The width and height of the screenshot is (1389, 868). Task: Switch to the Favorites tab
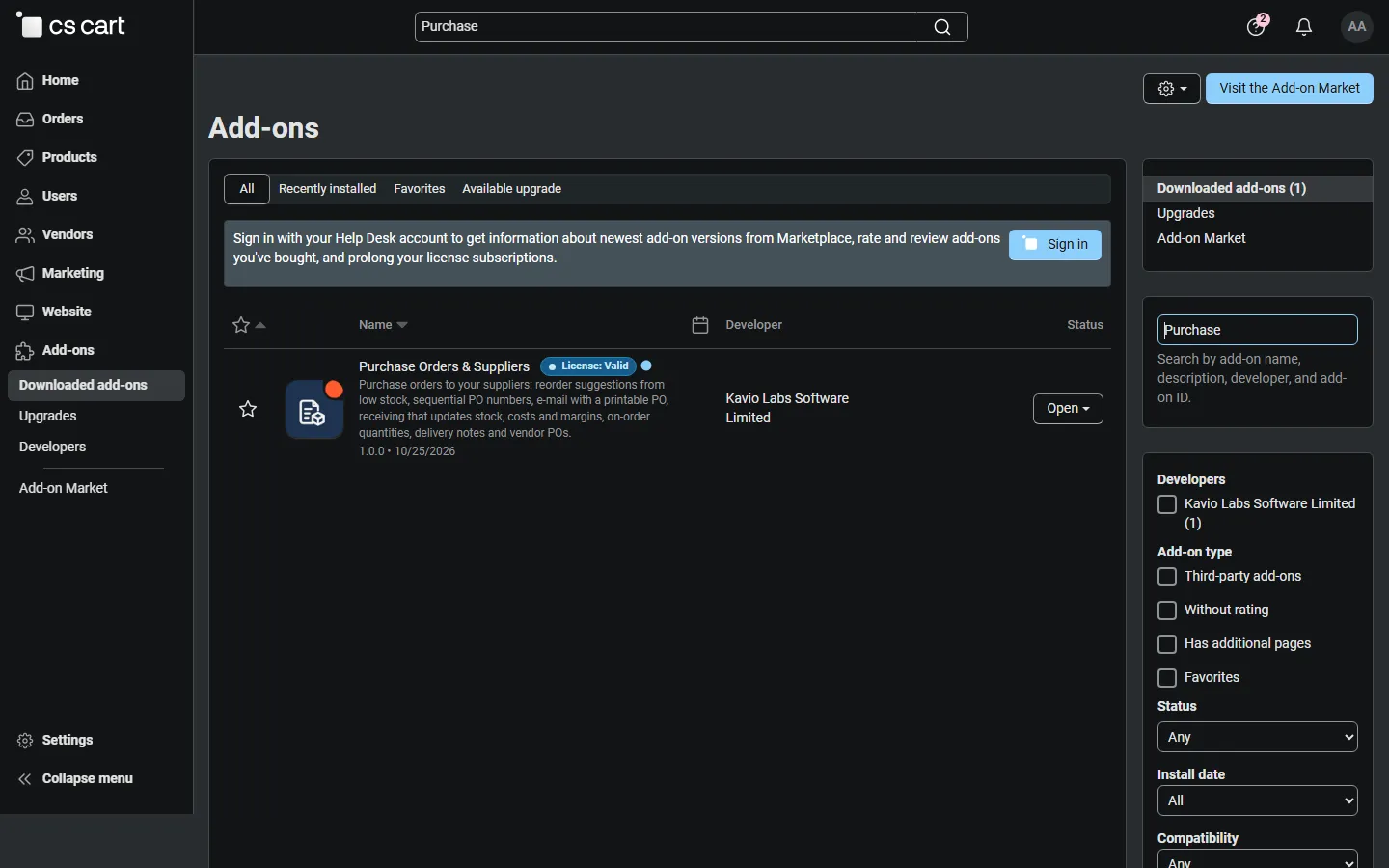click(420, 189)
